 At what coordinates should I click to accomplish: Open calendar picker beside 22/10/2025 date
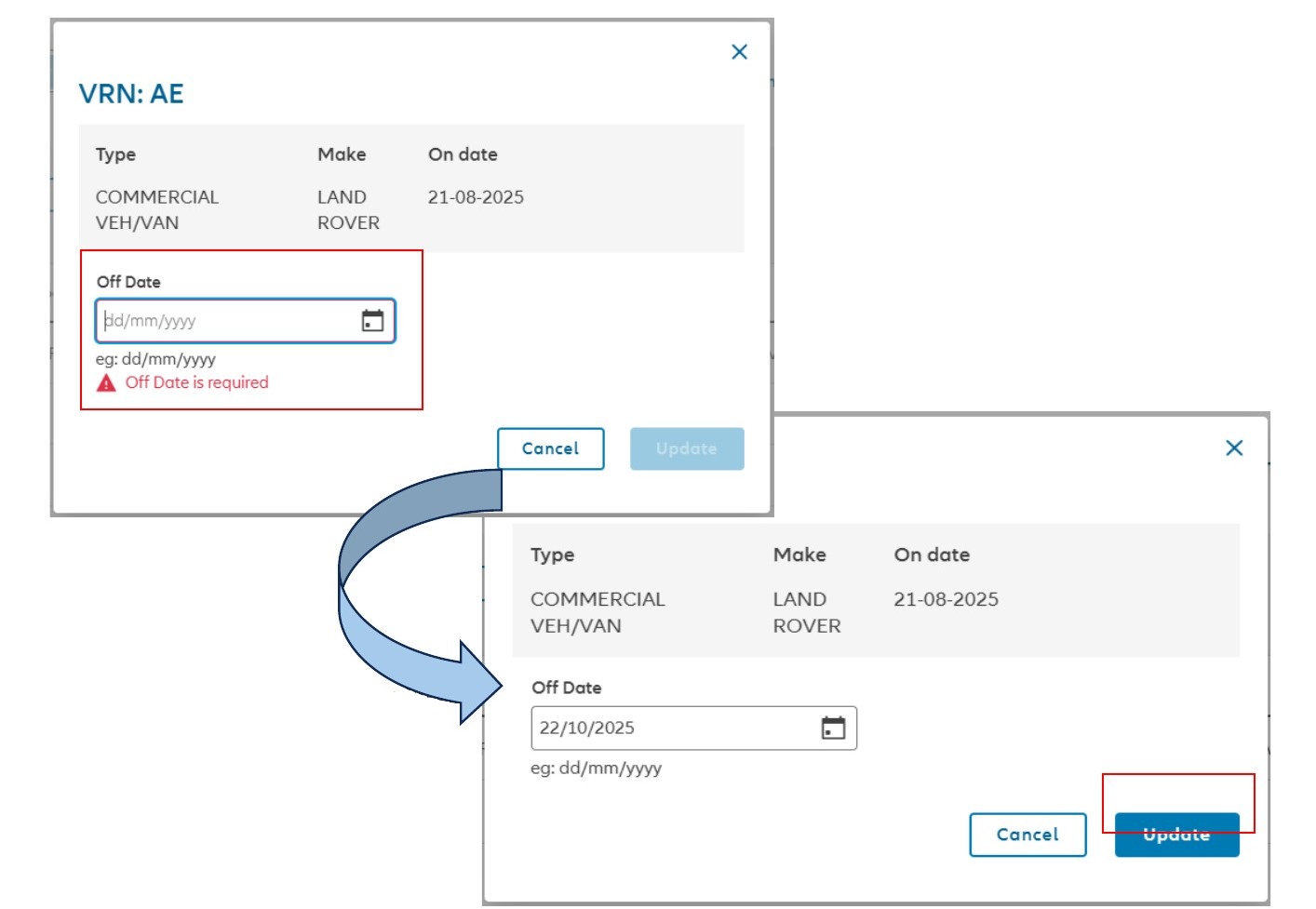tap(833, 728)
